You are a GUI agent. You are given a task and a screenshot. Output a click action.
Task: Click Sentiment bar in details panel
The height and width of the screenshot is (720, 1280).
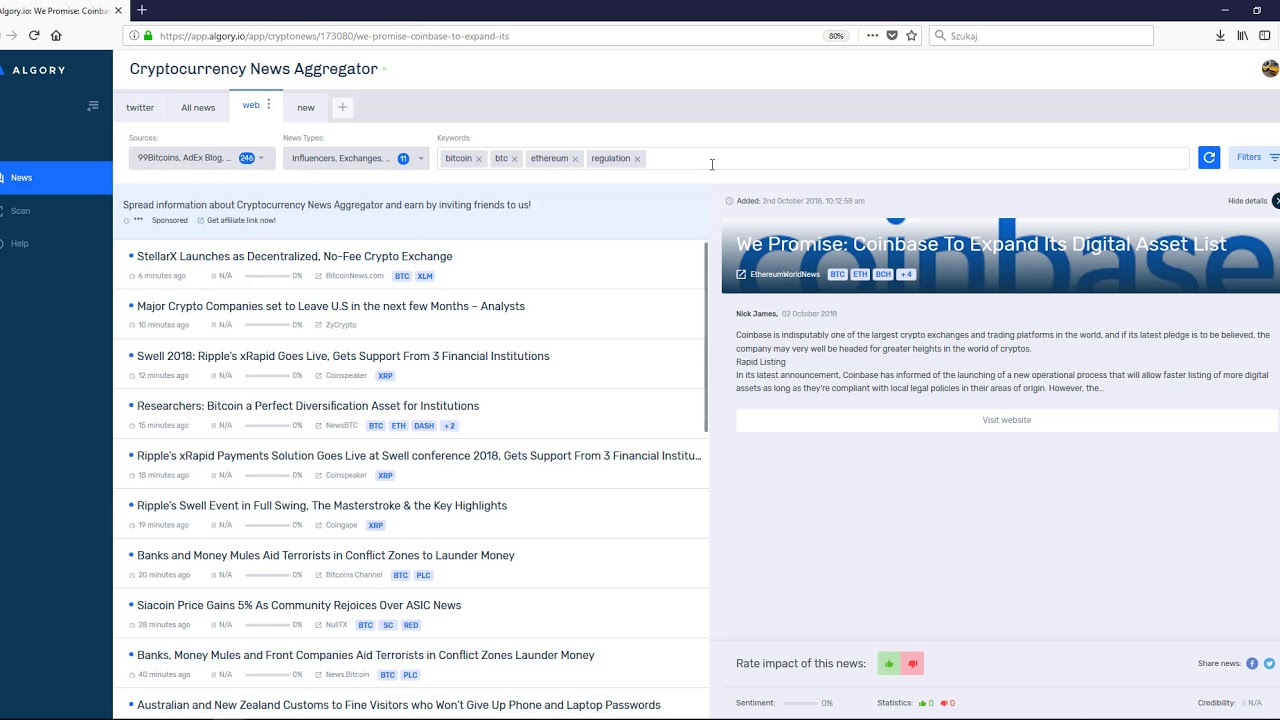[800, 703]
